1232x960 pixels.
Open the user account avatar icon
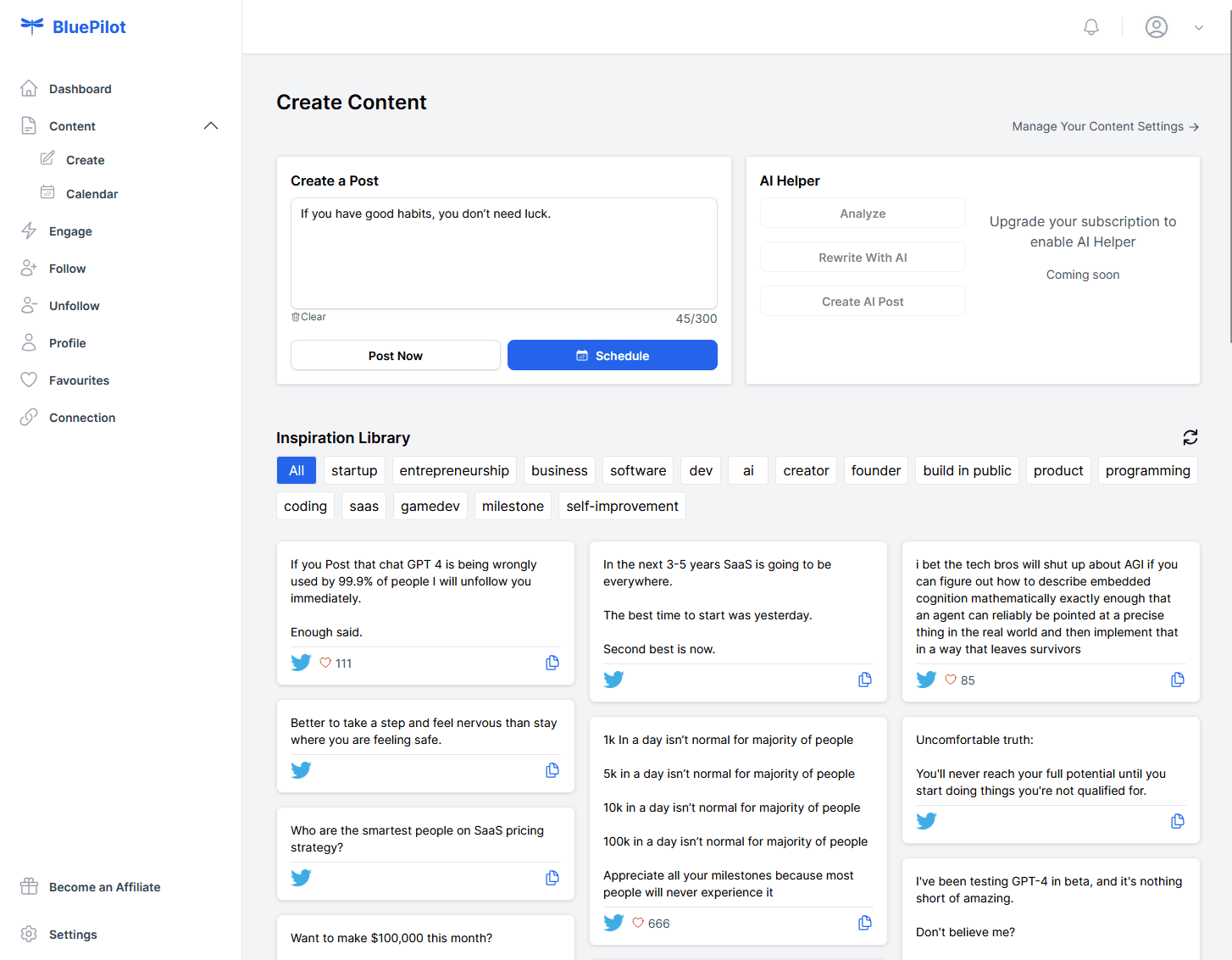tap(1156, 27)
